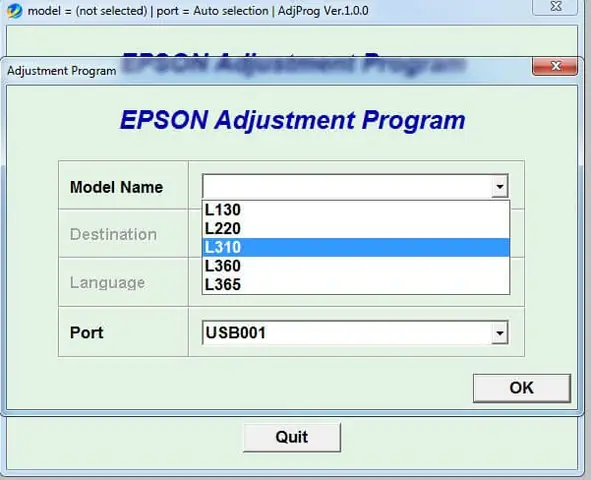Pick L360 in the dropdown list
Image resolution: width=591 pixels, height=480 pixels.
tap(356, 266)
